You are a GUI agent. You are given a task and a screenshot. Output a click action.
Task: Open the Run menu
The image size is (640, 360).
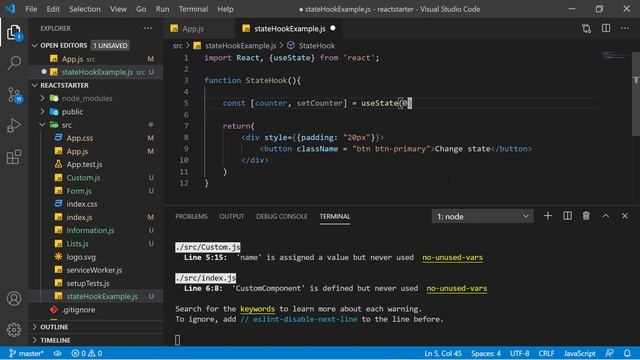[162, 9]
